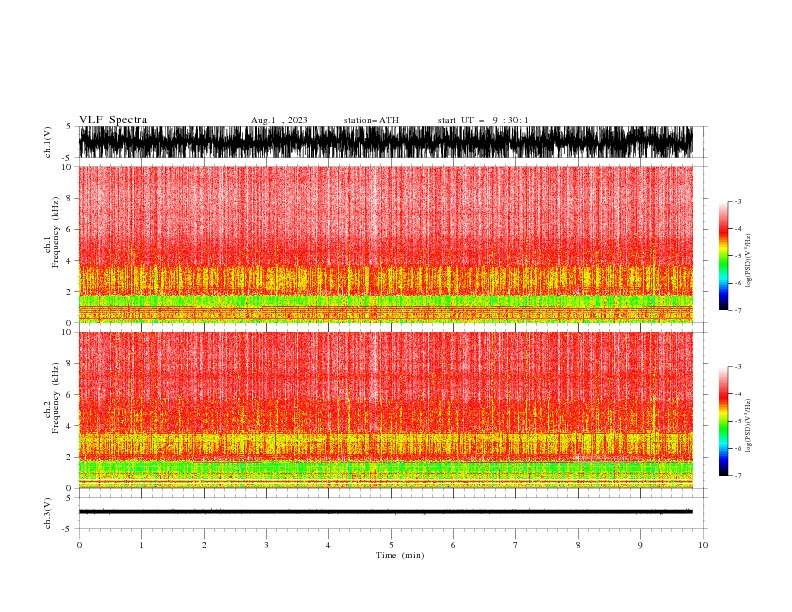Viewport: 792px width, 612px height.
Task: Click time axis tick label "3"
Action: point(266,545)
